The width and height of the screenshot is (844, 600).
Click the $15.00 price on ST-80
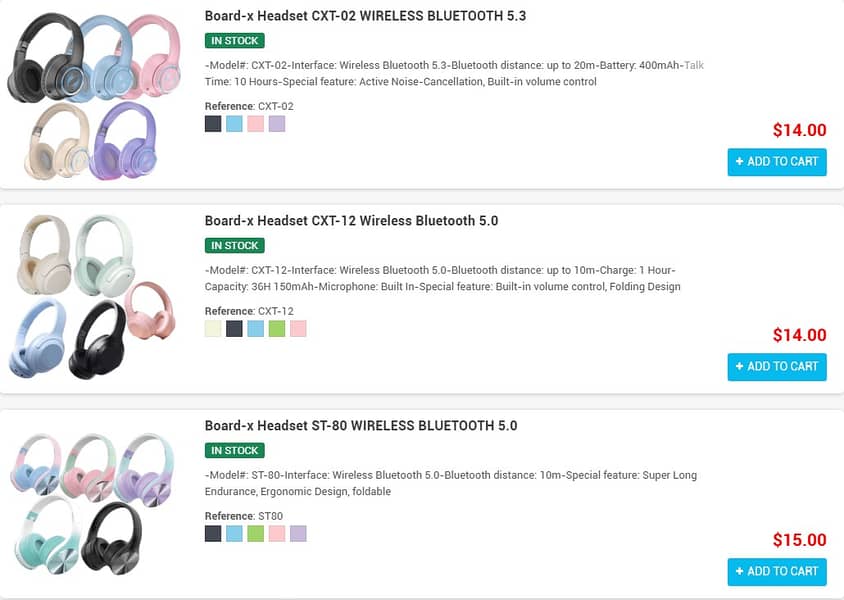click(x=801, y=540)
